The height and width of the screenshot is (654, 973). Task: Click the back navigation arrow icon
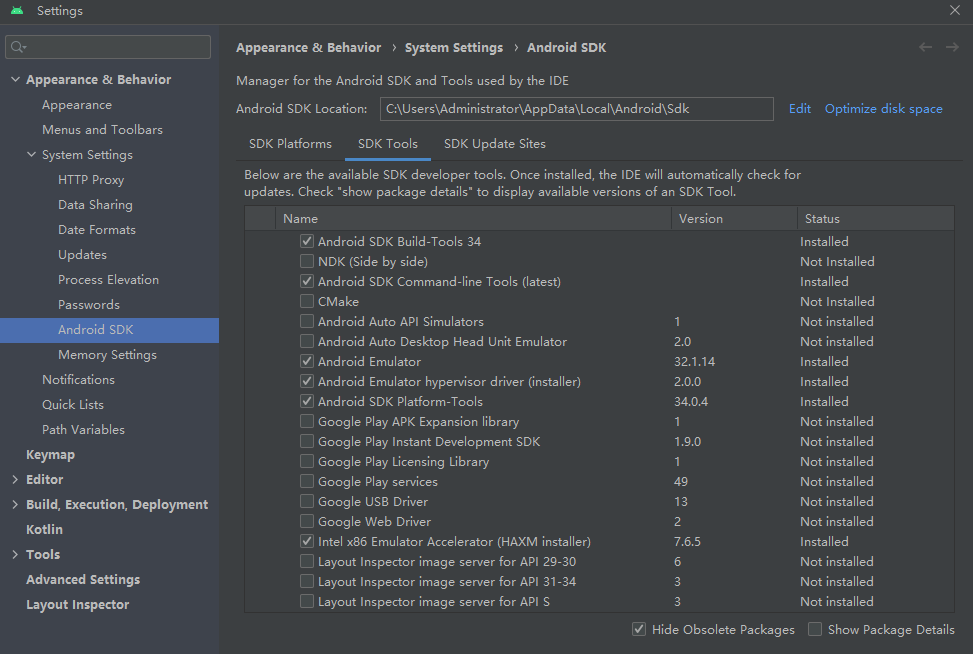coord(925,47)
